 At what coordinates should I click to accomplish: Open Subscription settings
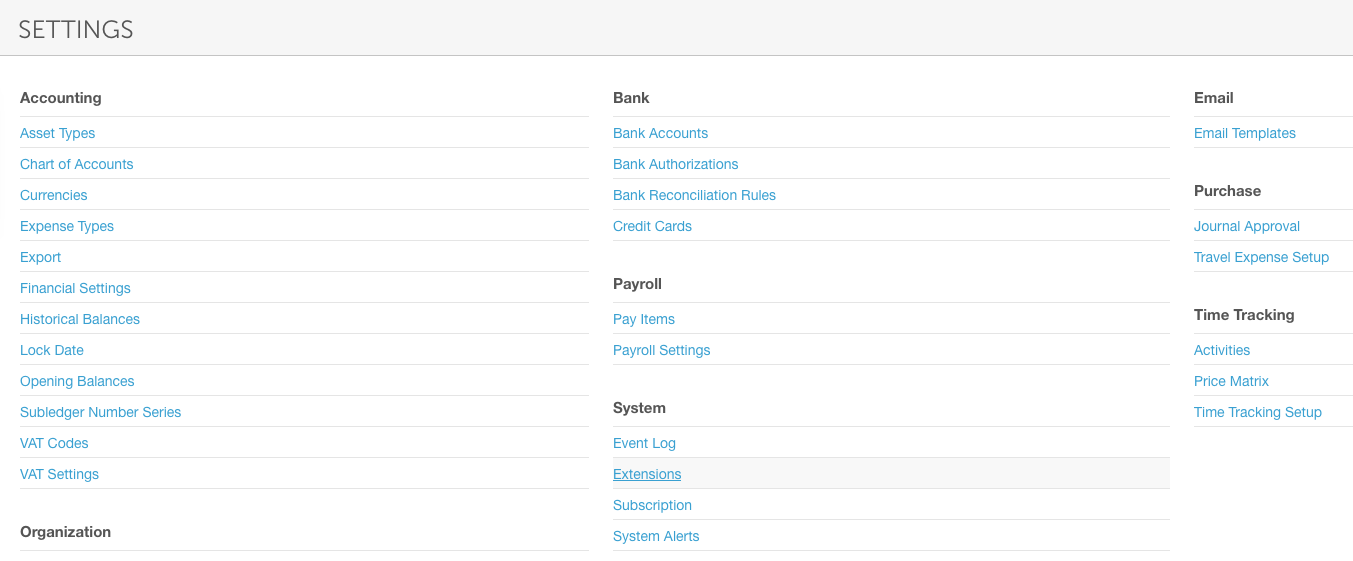[652, 505]
